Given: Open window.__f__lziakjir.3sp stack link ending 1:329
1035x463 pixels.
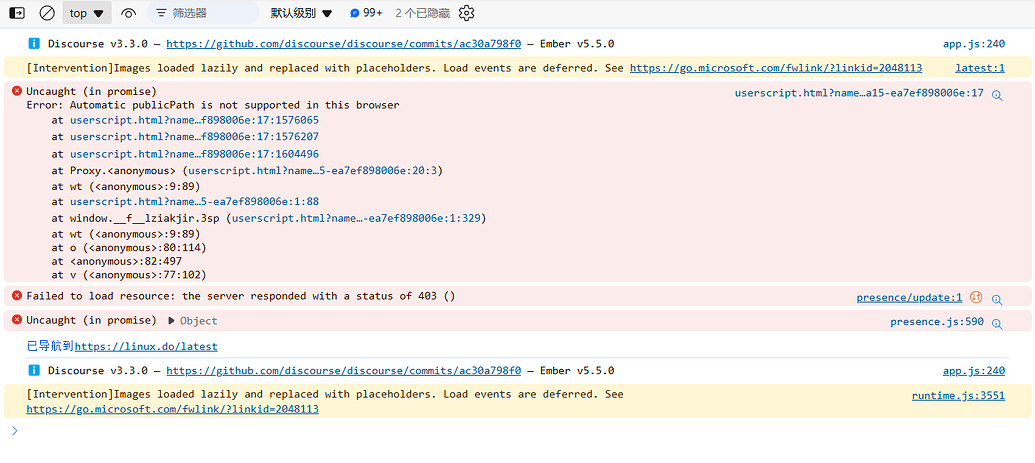Looking at the screenshot, I should pyautogui.click(x=356, y=218).
